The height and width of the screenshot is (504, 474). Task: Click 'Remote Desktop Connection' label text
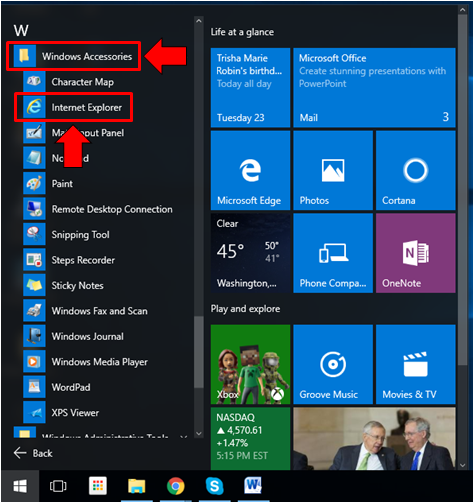pos(112,209)
